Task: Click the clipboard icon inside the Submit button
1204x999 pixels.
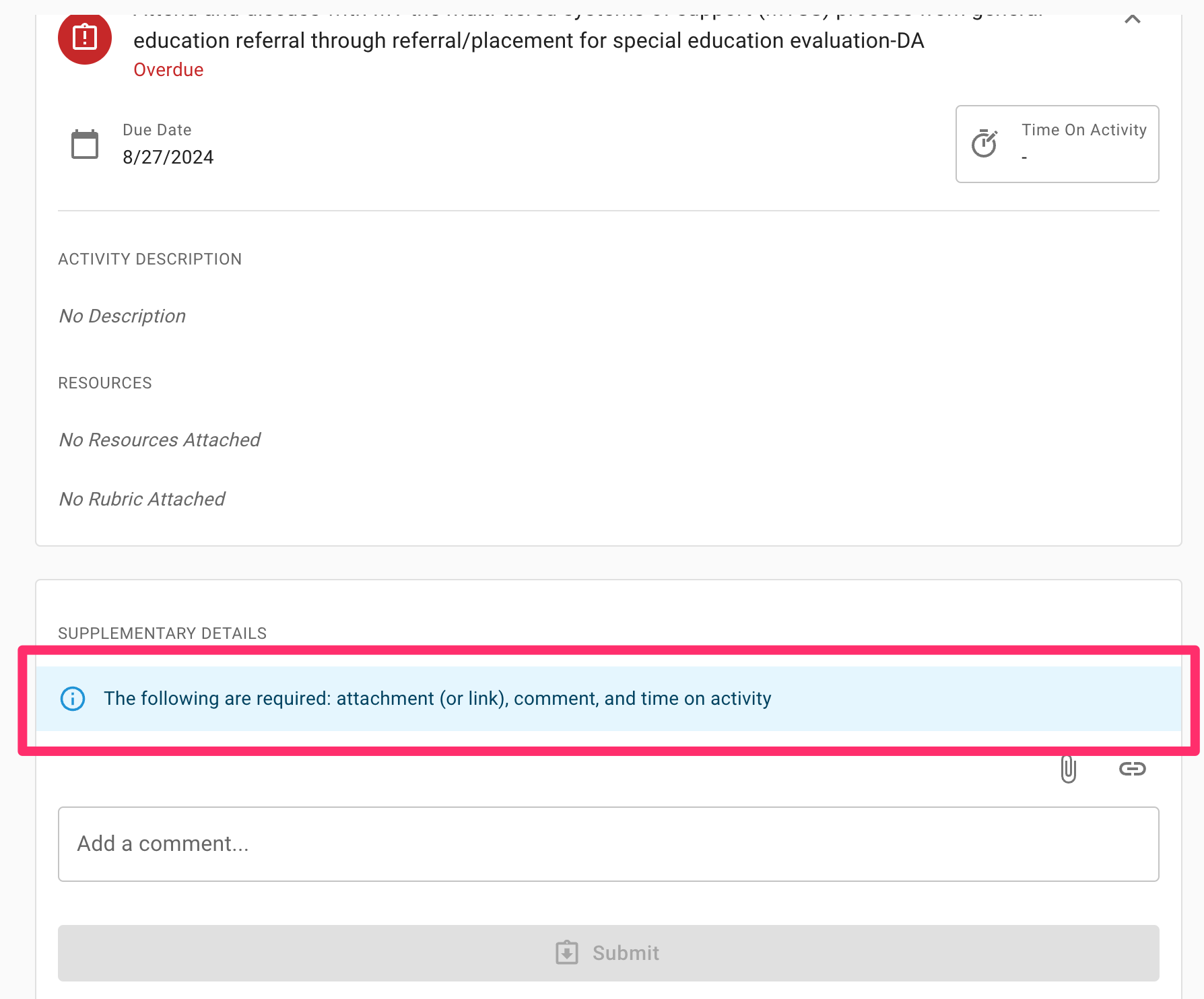Action: click(568, 952)
